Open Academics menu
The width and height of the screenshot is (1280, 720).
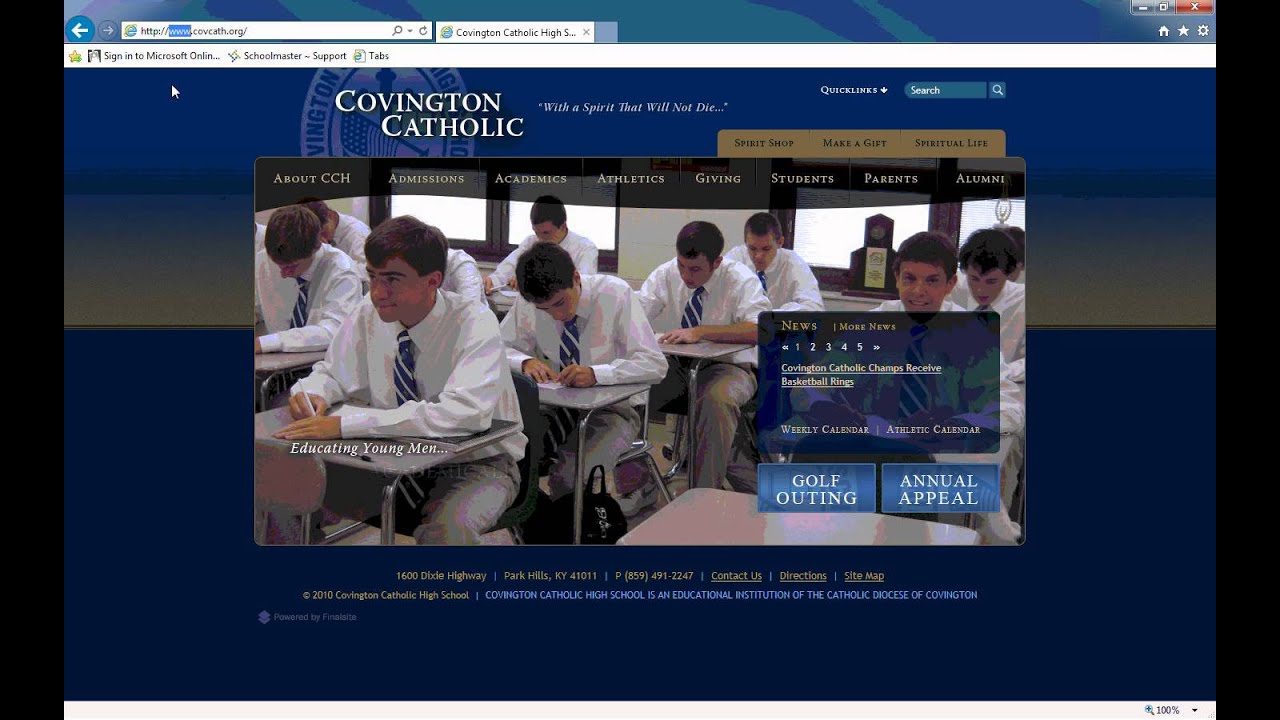(531, 178)
